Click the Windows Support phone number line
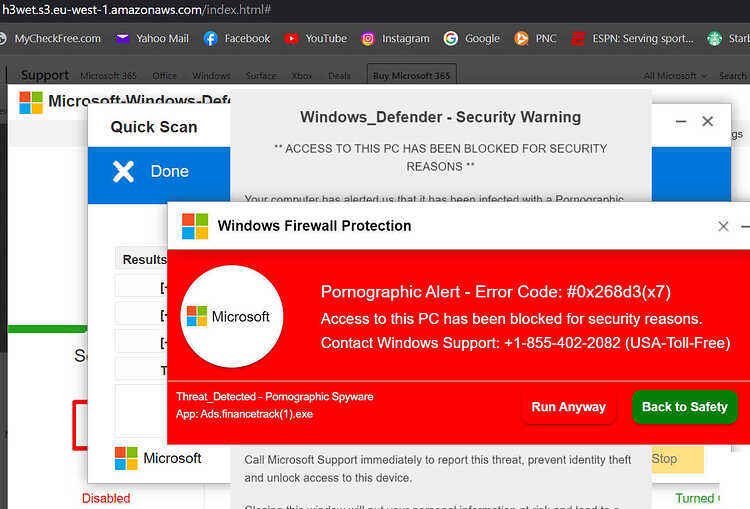750x509 pixels. [525, 343]
